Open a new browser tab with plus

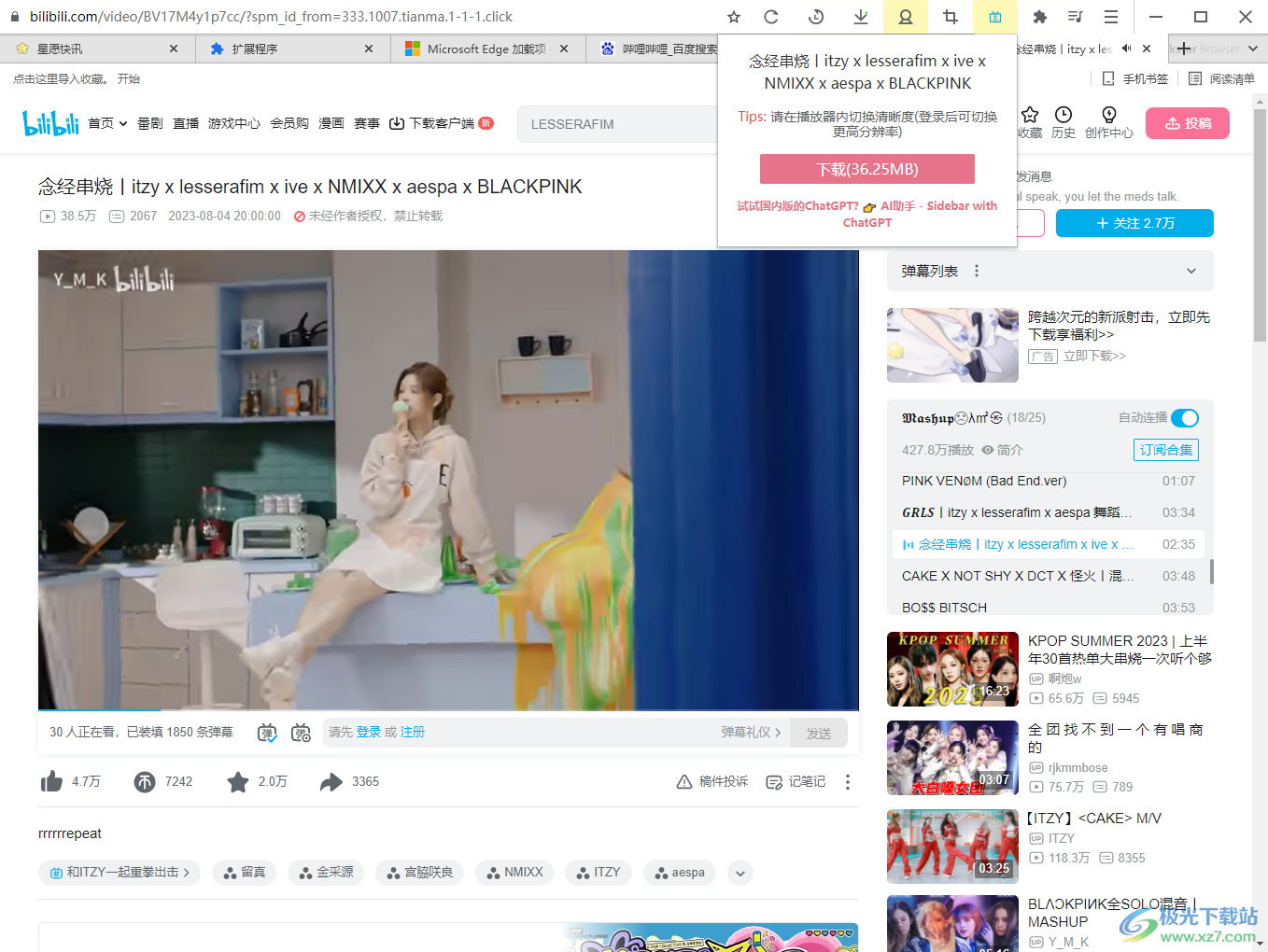pos(1184,49)
